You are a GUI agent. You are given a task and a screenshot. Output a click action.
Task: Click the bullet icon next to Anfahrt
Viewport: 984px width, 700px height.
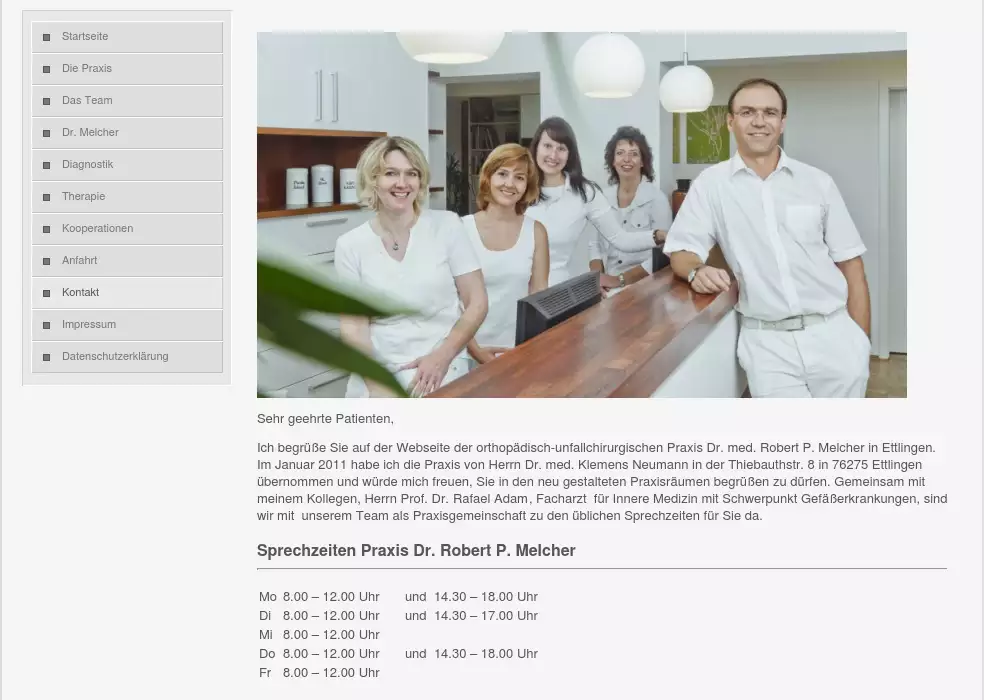47,261
